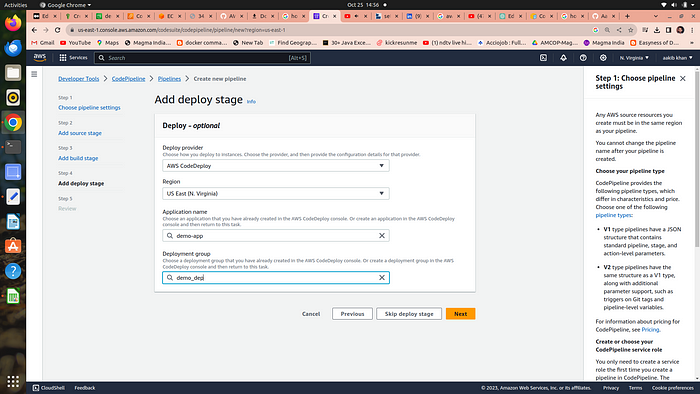Click the Chrome address bar URL
The image size is (700, 394).
pyautogui.click(x=181, y=30)
